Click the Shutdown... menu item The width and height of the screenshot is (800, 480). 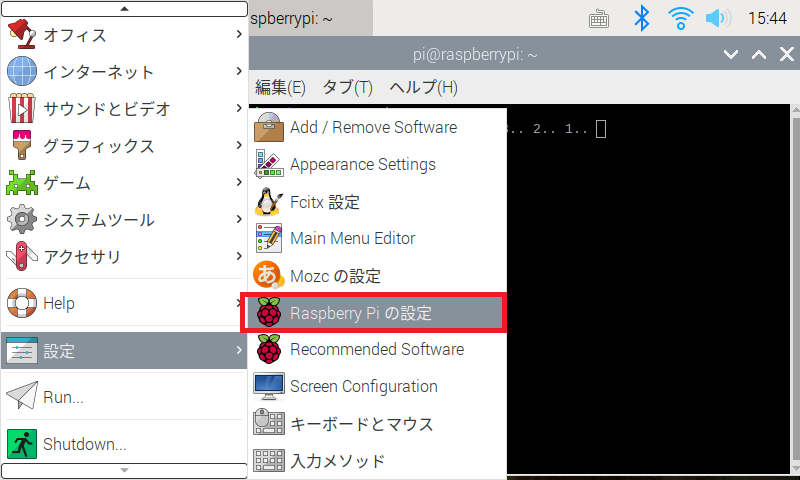[x=124, y=444]
